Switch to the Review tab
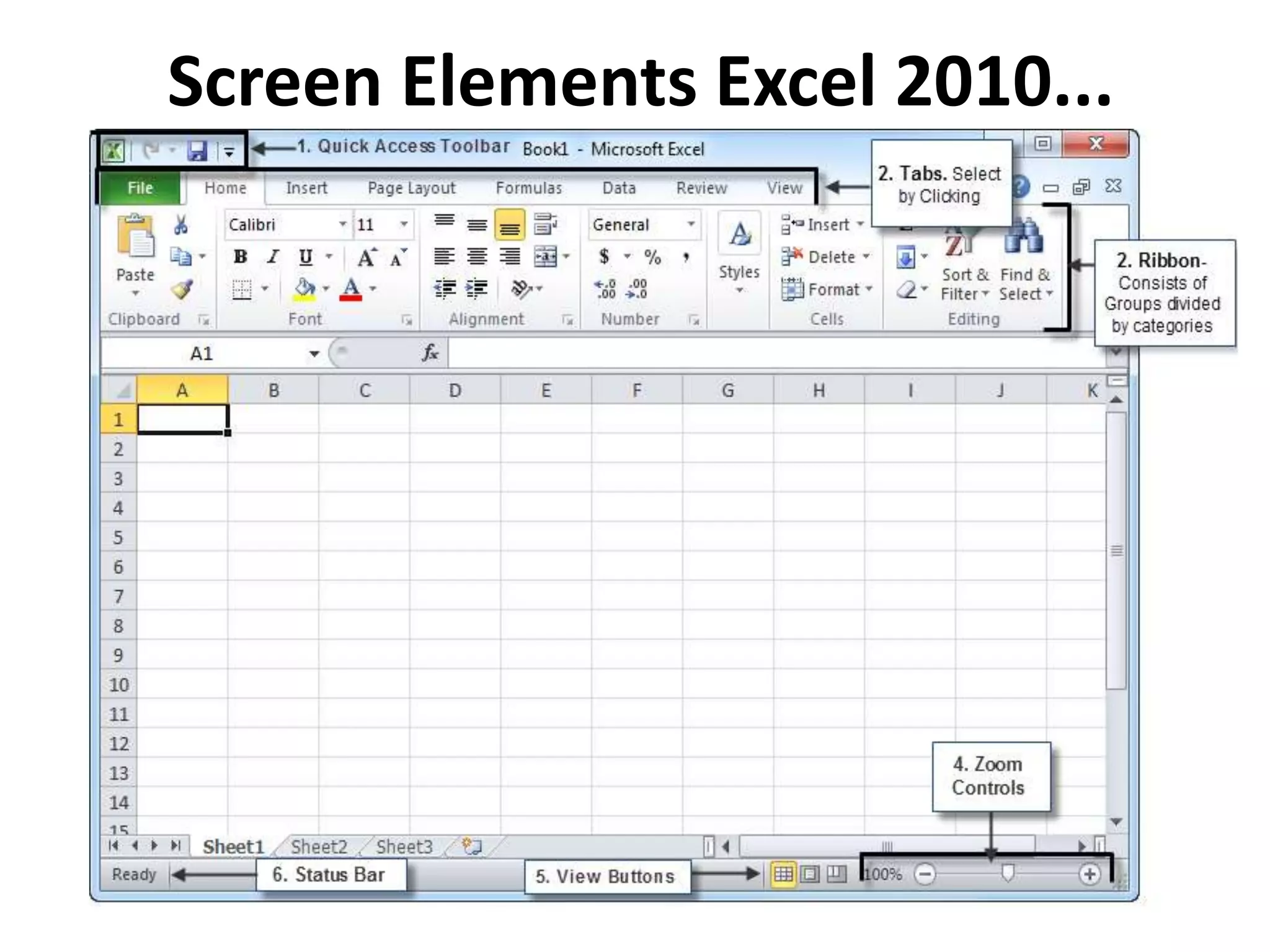 701,188
